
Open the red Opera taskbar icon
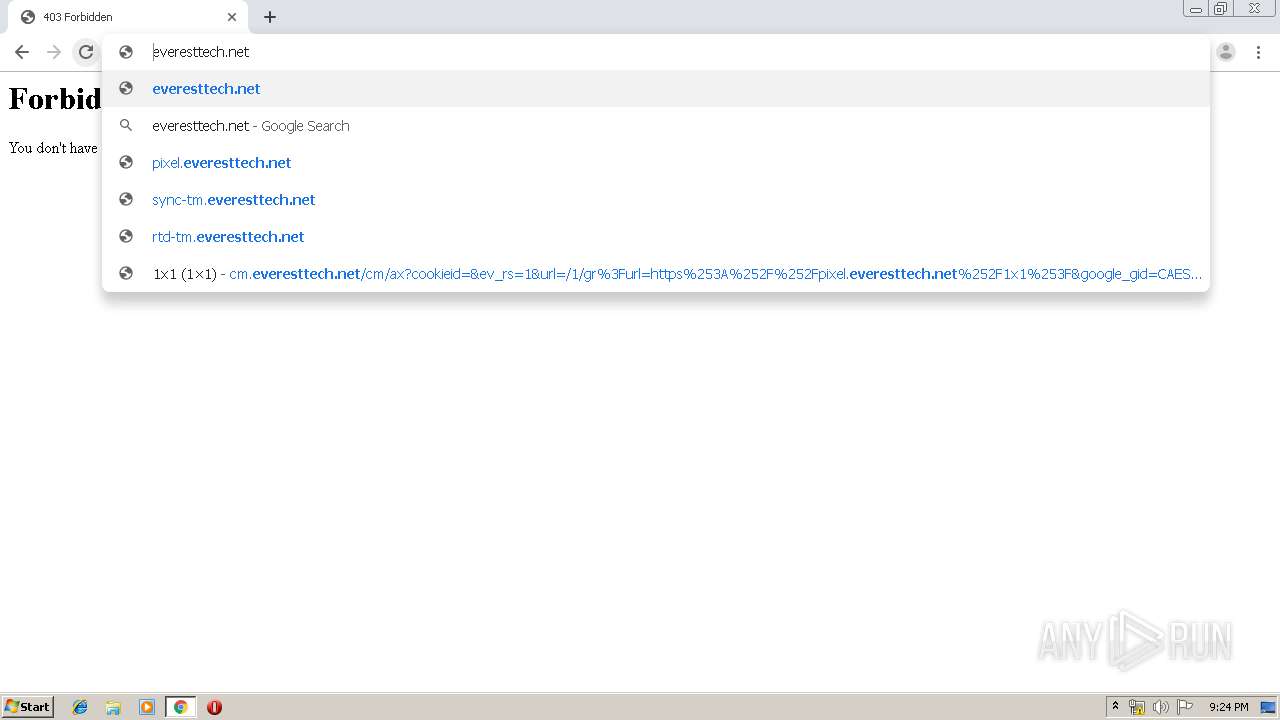[214, 707]
